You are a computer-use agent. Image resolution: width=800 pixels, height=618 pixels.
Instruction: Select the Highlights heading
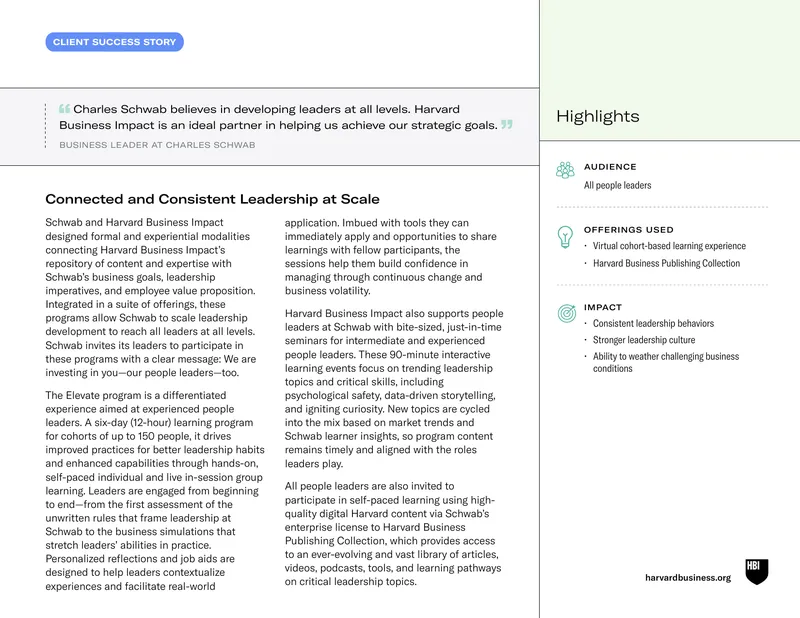tap(597, 116)
